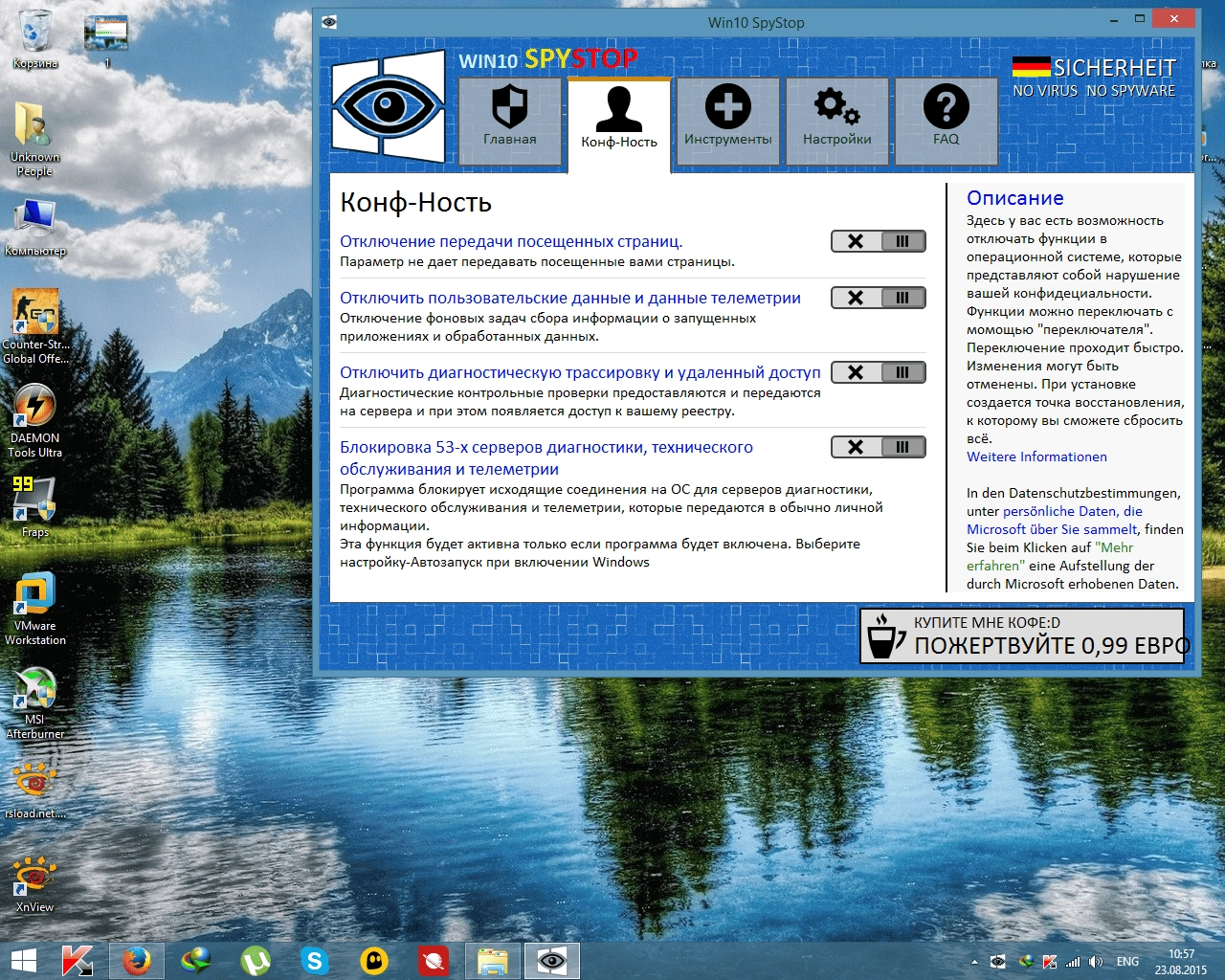
Task: Open the yellow CyberGhost icon on taskbar
Action: click(374, 961)
